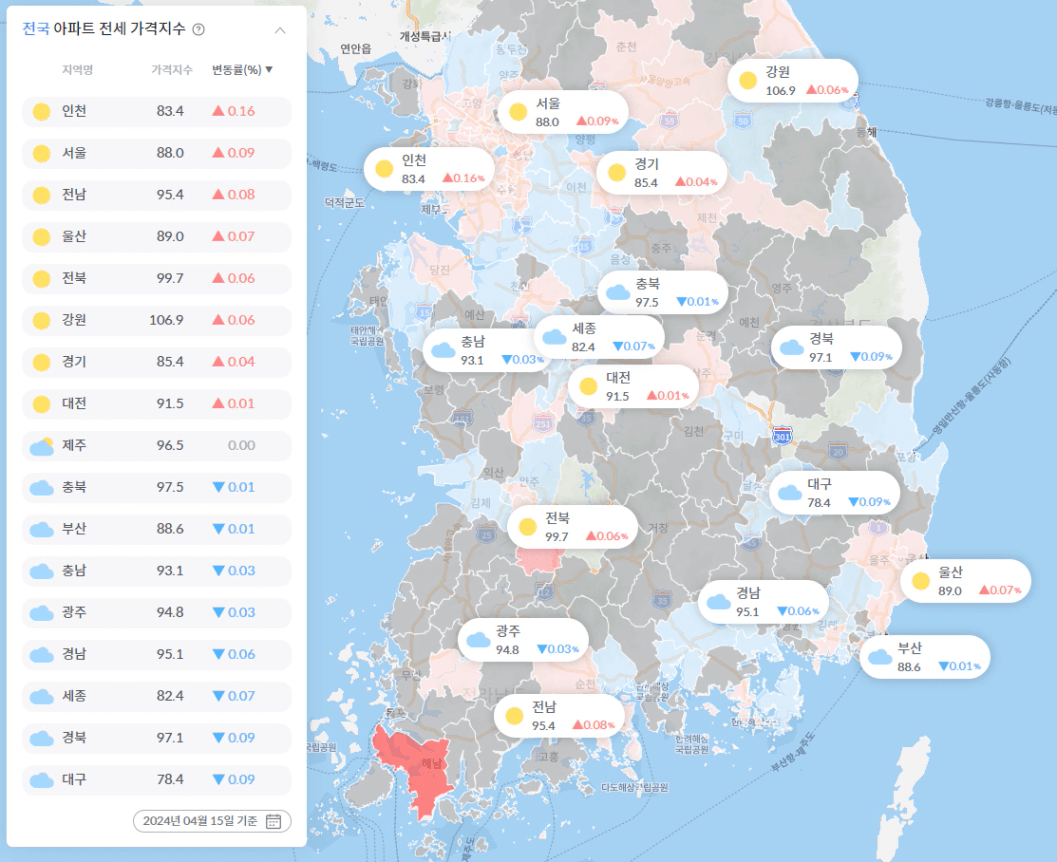Select the 전북 row in the list
This screenshot has width=1057, height=862.
click(157, 278)
